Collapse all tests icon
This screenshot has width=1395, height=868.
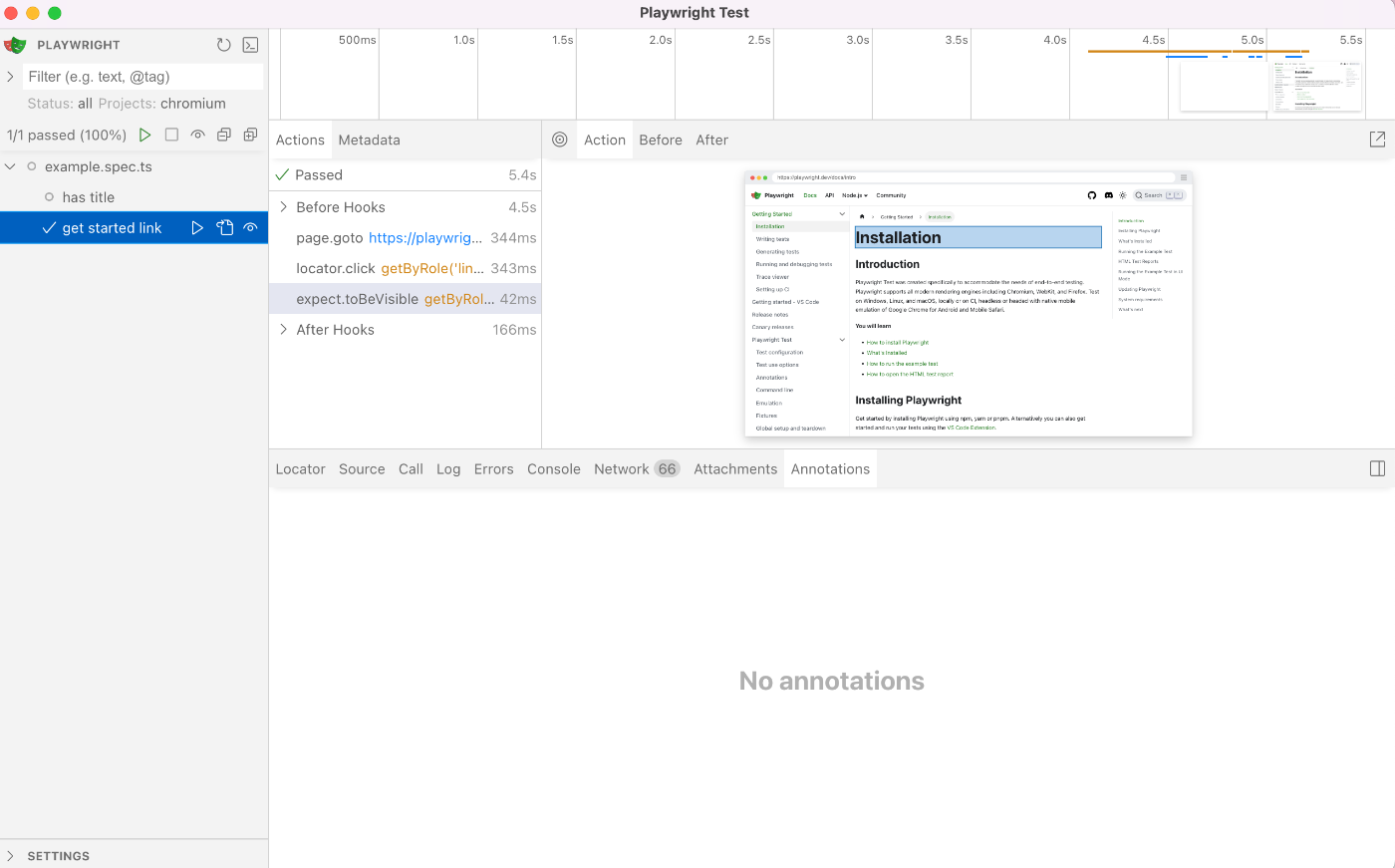pos(224,135)
